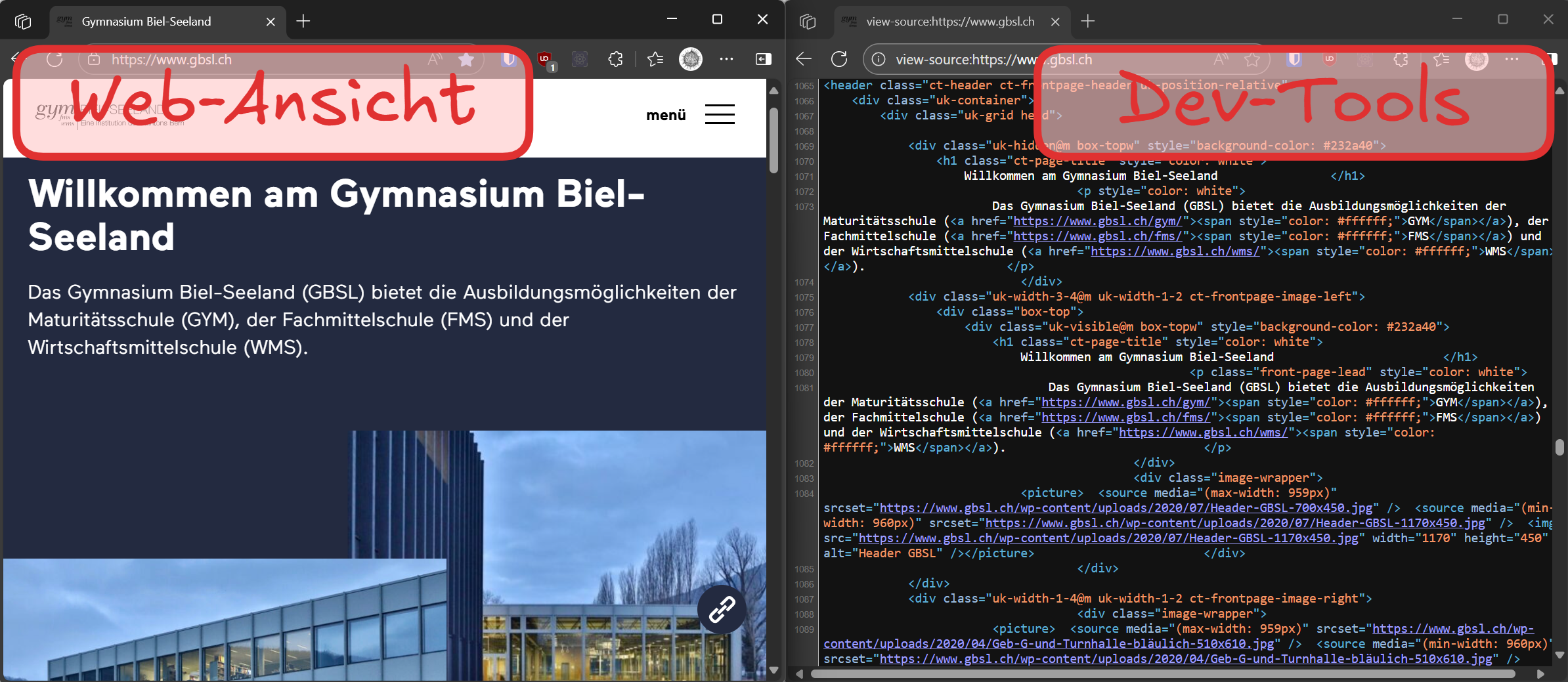
Task: Open the tab actions menu in the view-source window
Action: pyautogui.click(x=808, y=22)
